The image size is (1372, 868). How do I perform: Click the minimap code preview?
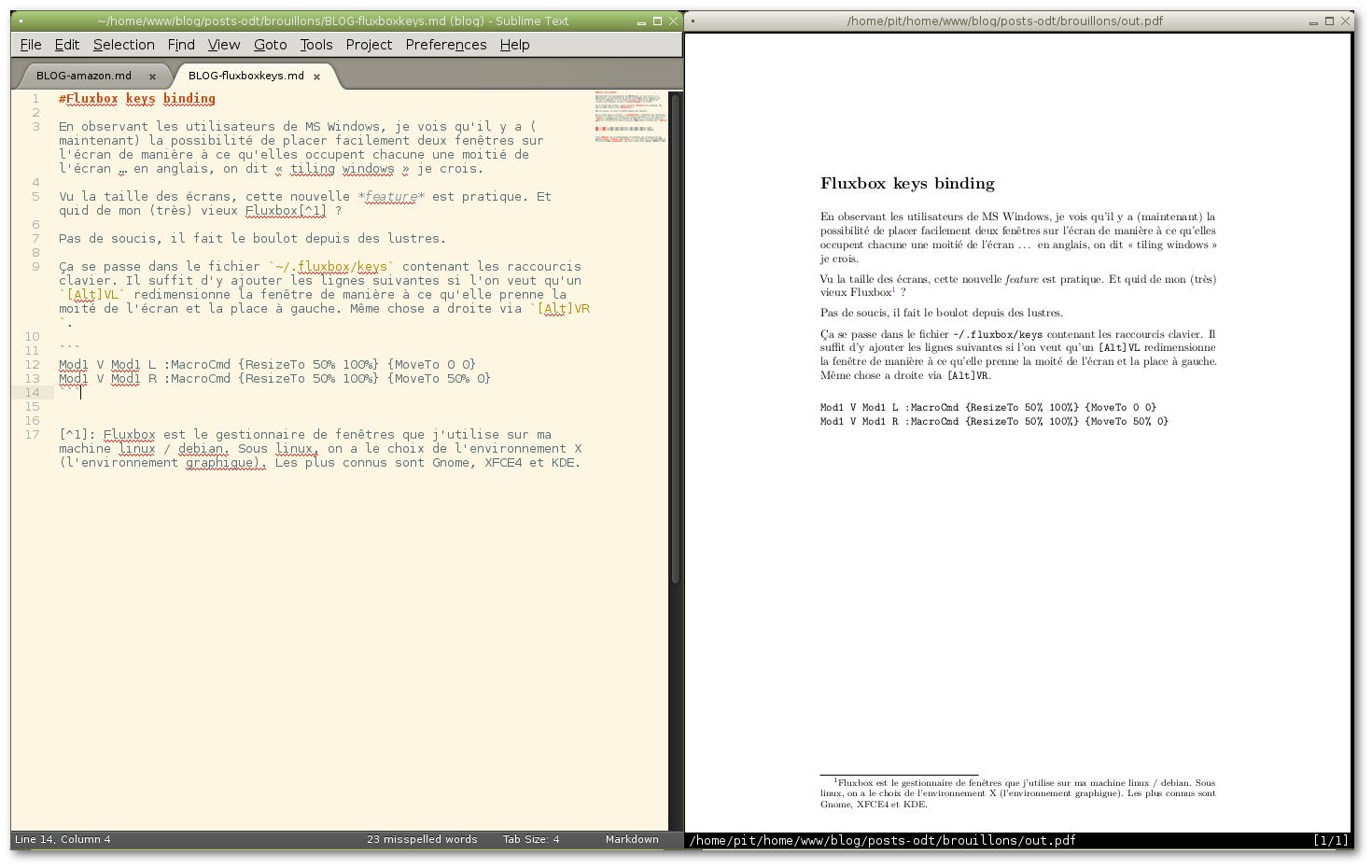pos(630,117)
